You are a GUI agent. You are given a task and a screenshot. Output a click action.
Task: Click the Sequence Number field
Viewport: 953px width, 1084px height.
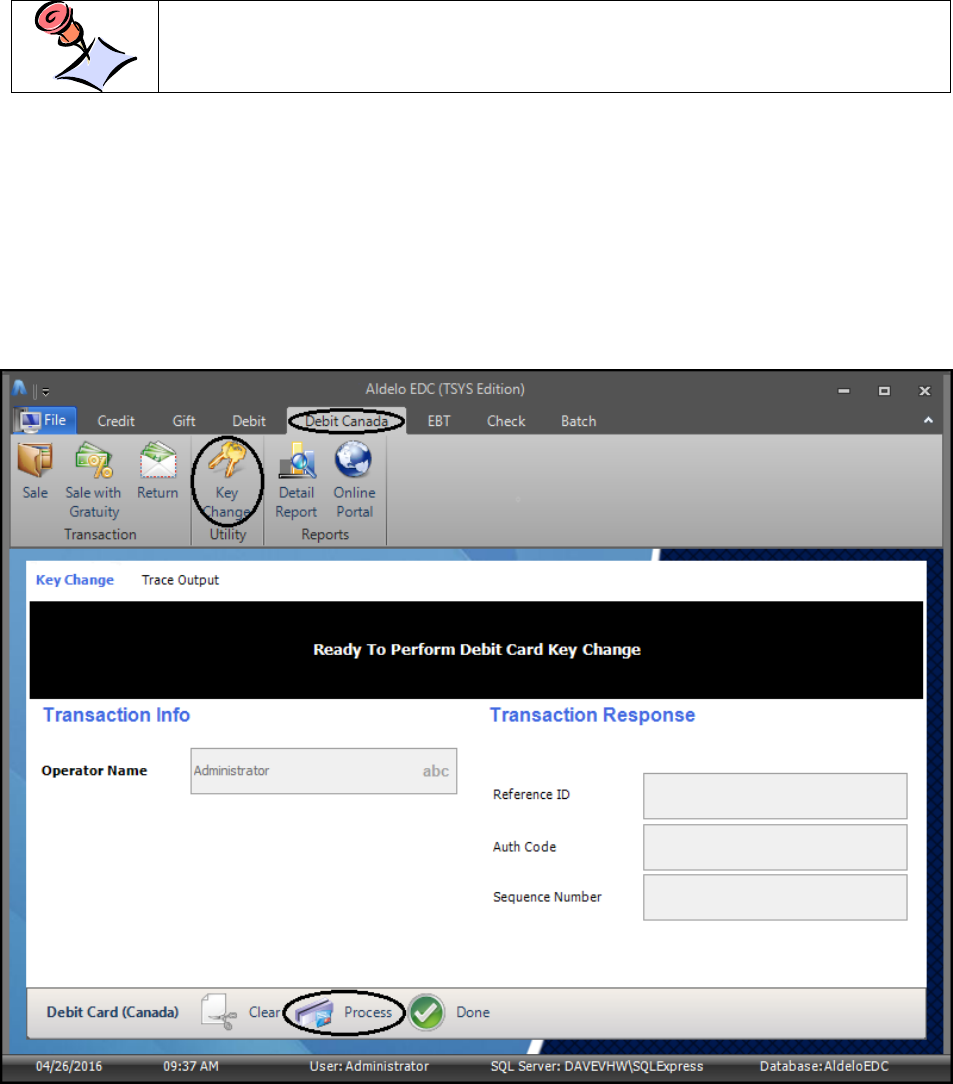point(775,897)
